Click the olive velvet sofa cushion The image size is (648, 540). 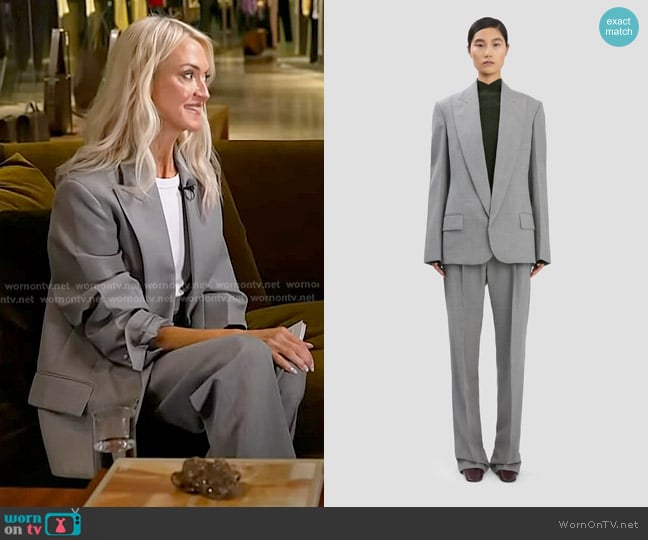click(x=25, y=185)
